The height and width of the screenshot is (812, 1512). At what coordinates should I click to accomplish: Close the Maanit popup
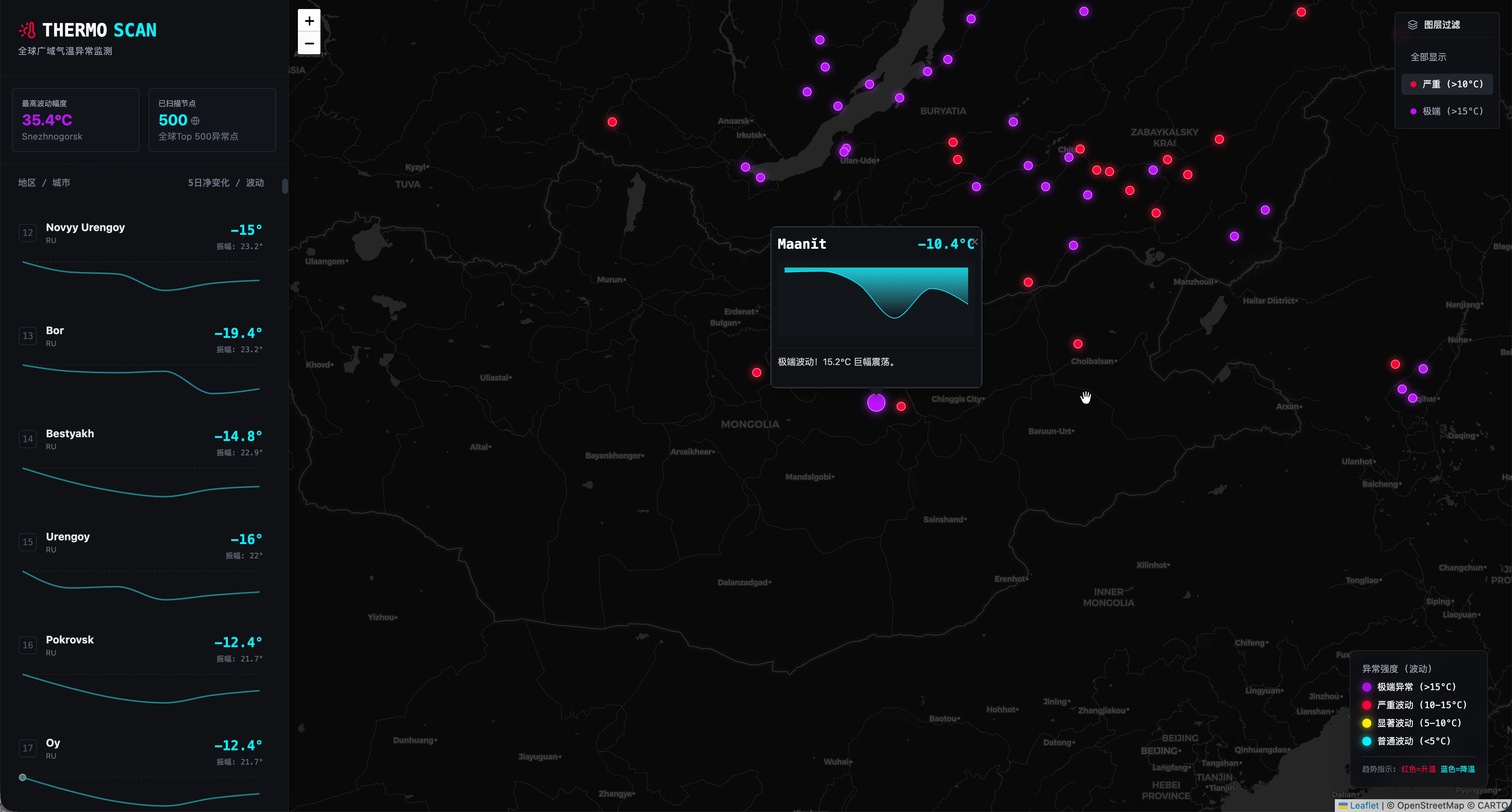tap(975, 242)
